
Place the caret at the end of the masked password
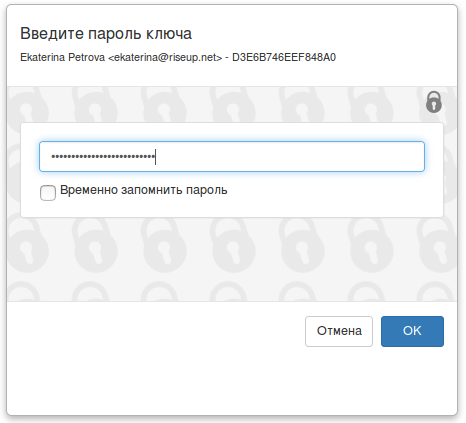coord(156,156)
